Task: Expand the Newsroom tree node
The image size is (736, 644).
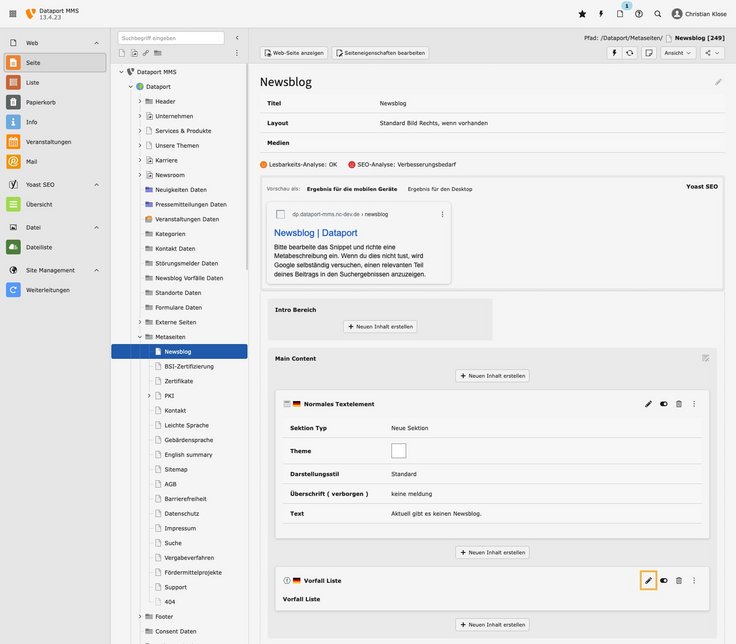Action: 140,174
